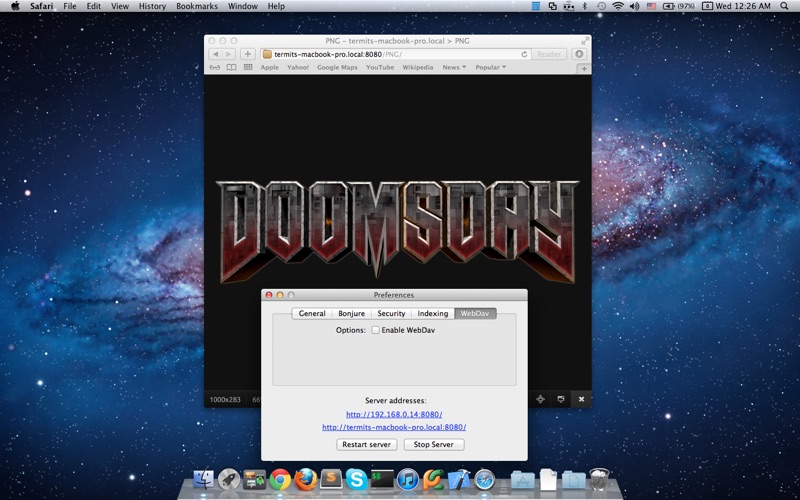
Task: Open the Yahoo! bookmark
Action: [297, 67]
